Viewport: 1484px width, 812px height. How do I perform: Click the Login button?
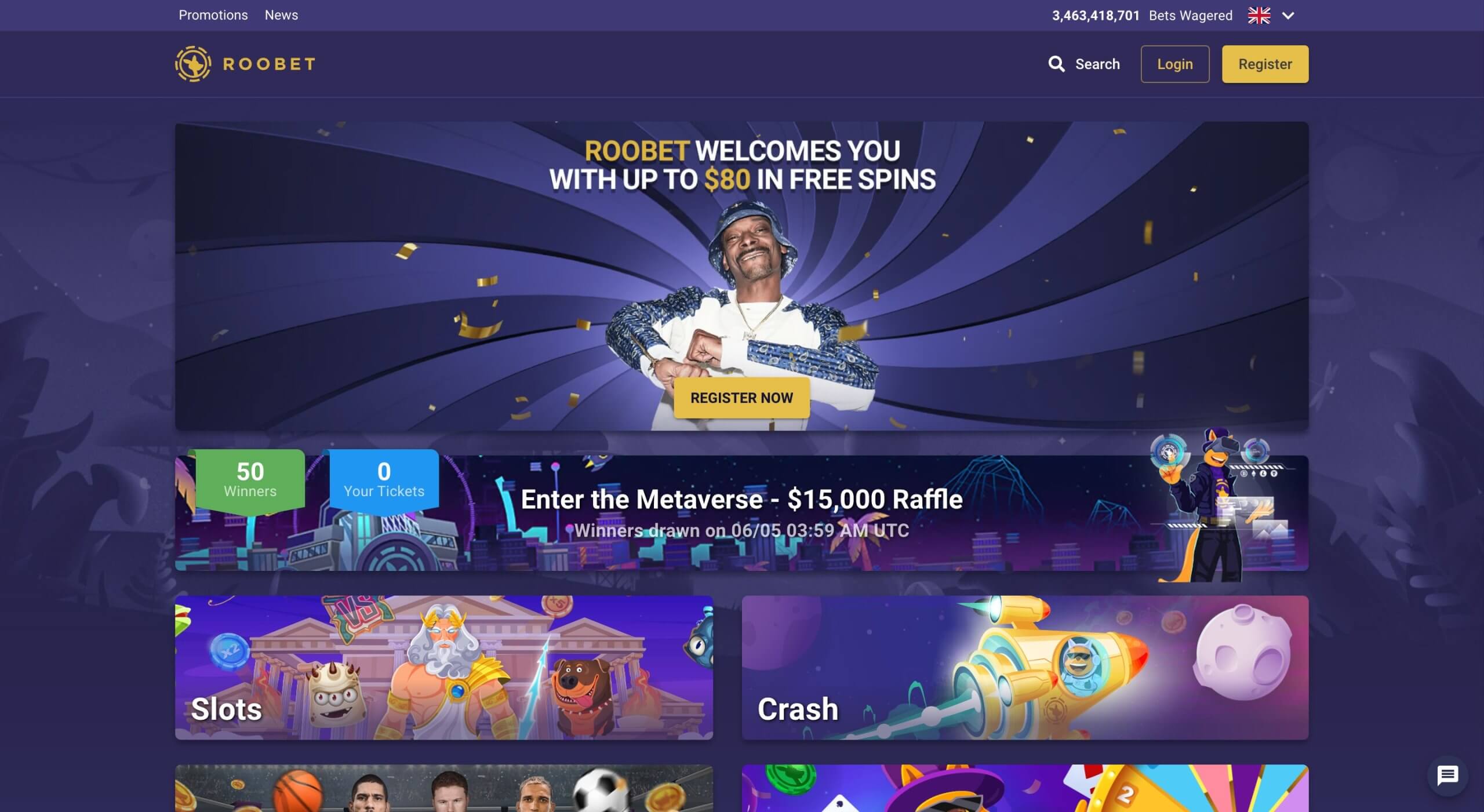(1175, 64)
